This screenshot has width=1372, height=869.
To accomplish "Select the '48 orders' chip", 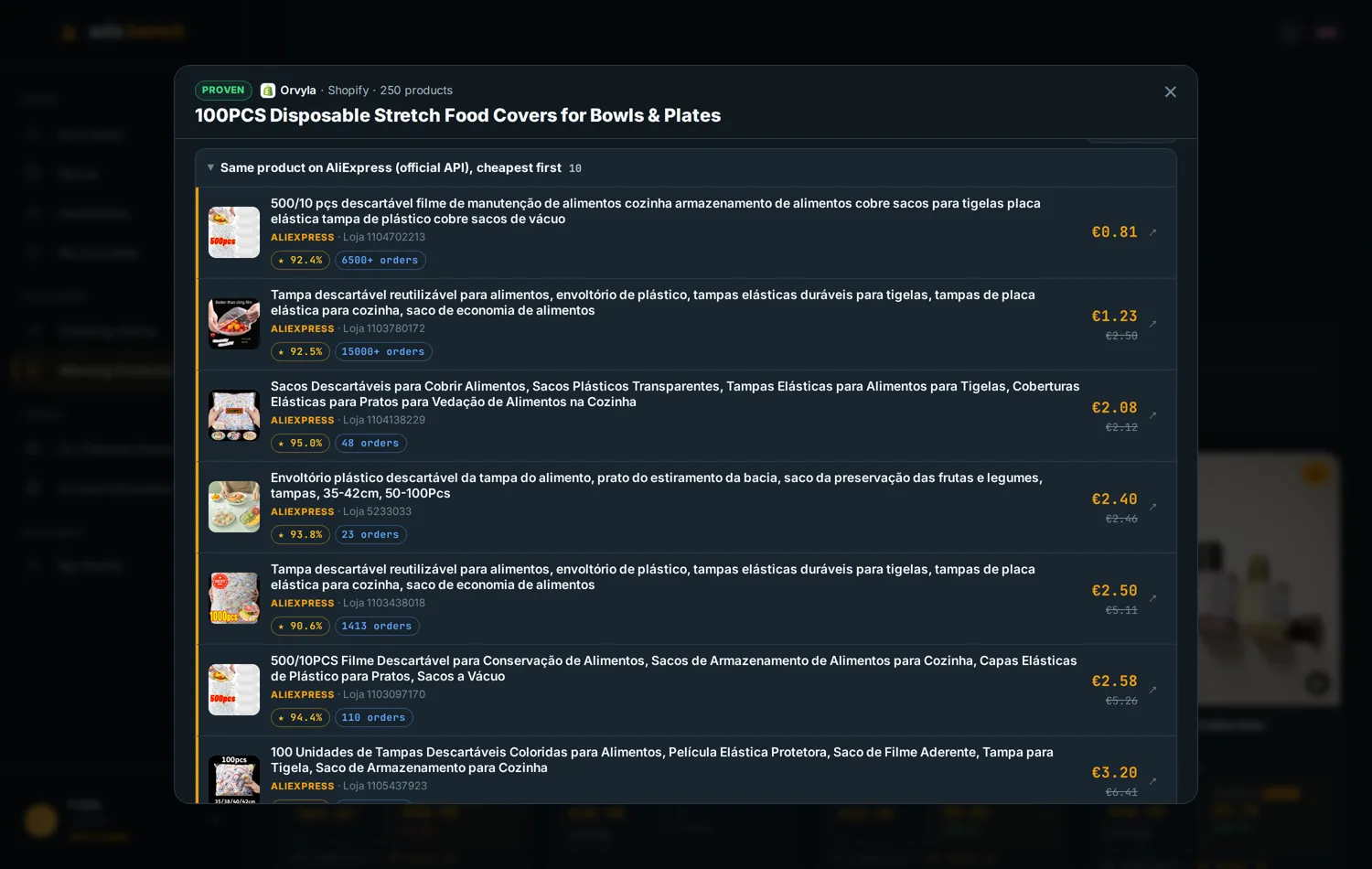I will point(370,444).
